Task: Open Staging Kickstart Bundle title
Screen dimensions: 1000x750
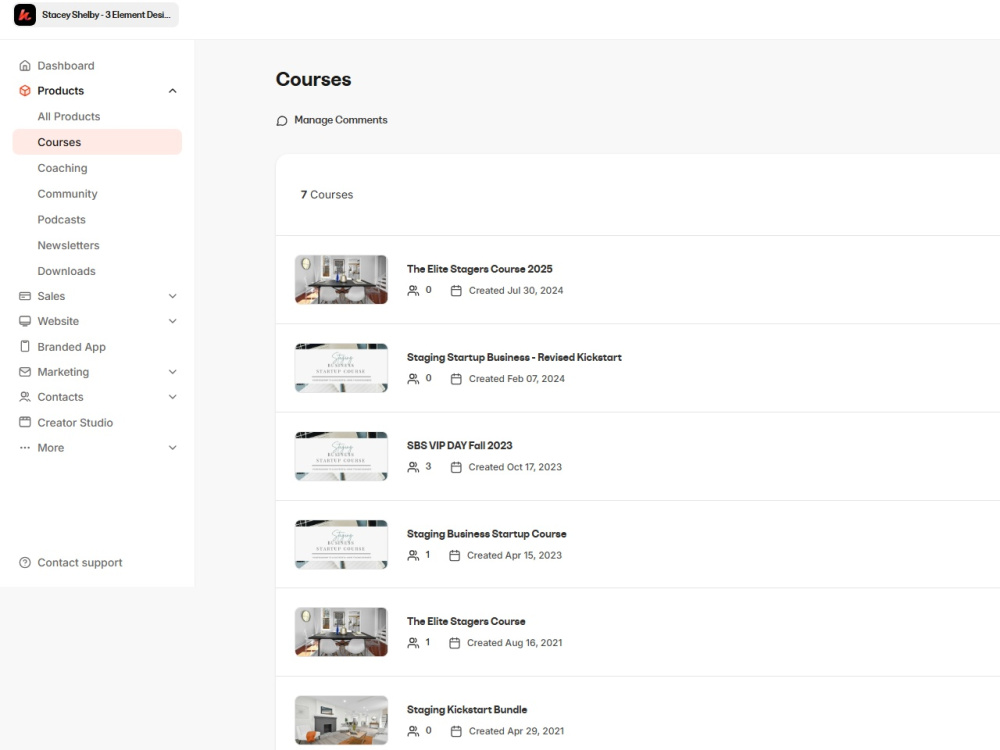Action: 467,710
